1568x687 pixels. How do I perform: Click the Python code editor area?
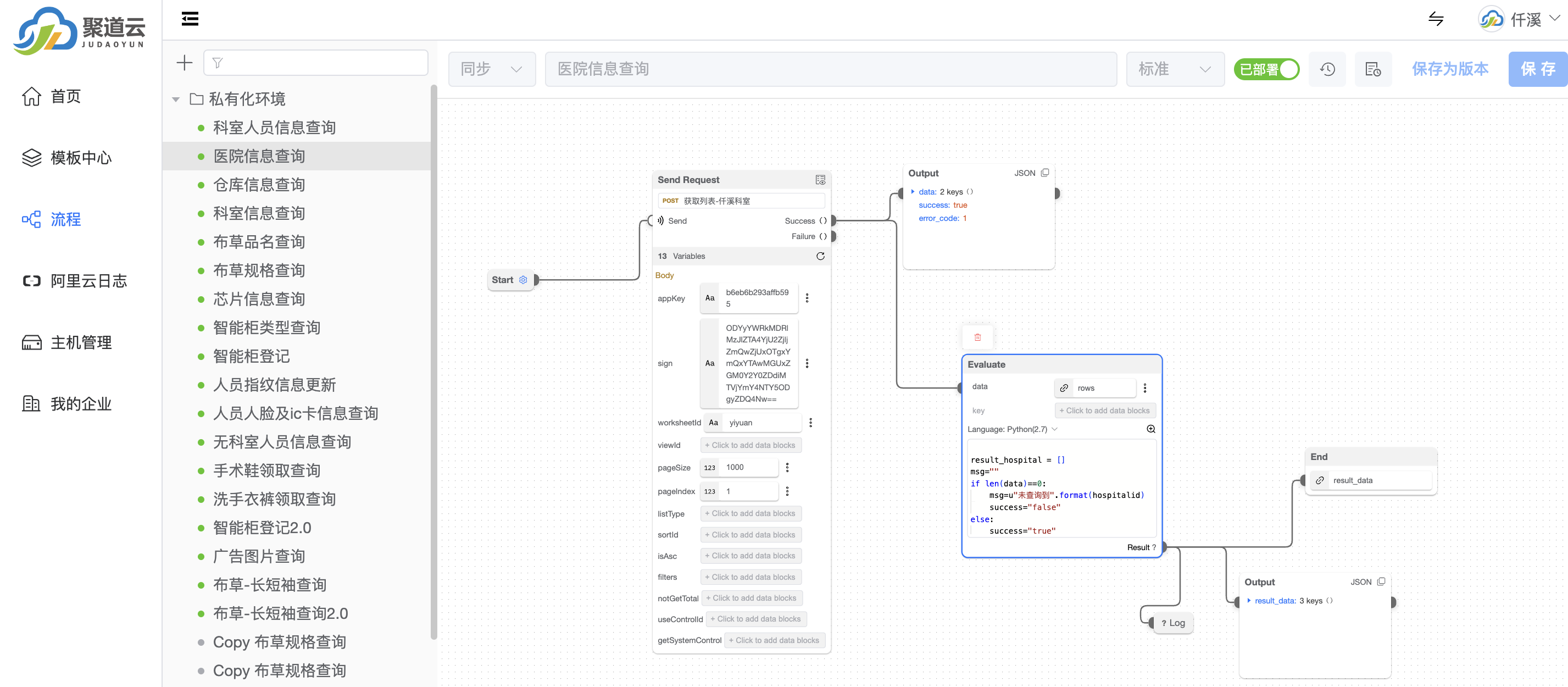click(1062, 489)
